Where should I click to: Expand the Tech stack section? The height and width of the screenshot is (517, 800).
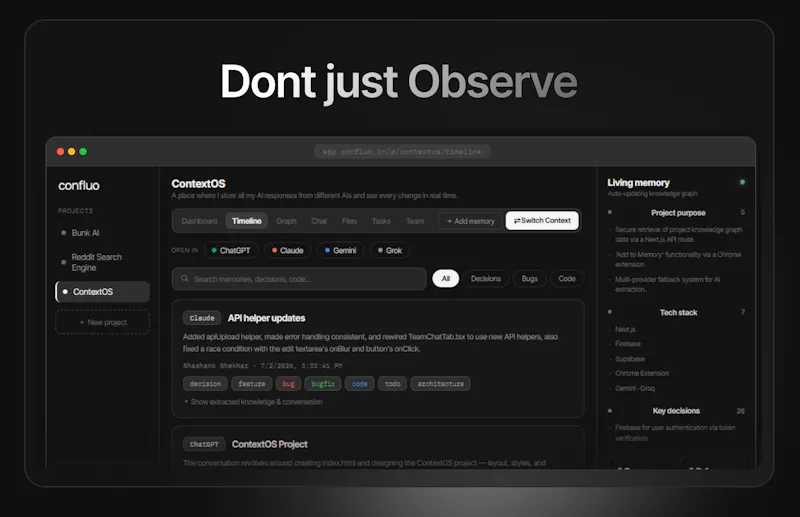(x=678, y=312)
